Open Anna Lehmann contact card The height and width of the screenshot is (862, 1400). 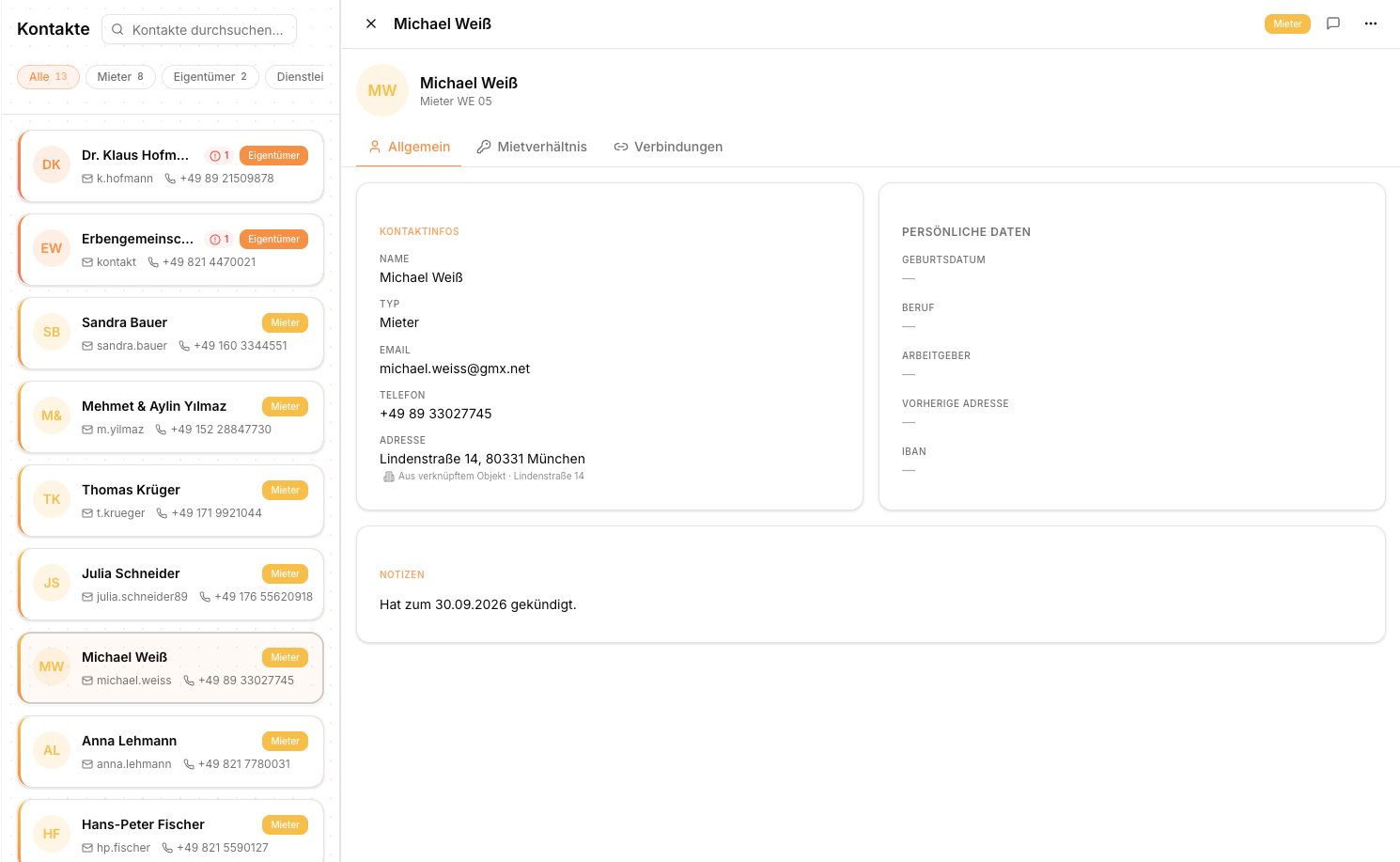coord(171,752)
